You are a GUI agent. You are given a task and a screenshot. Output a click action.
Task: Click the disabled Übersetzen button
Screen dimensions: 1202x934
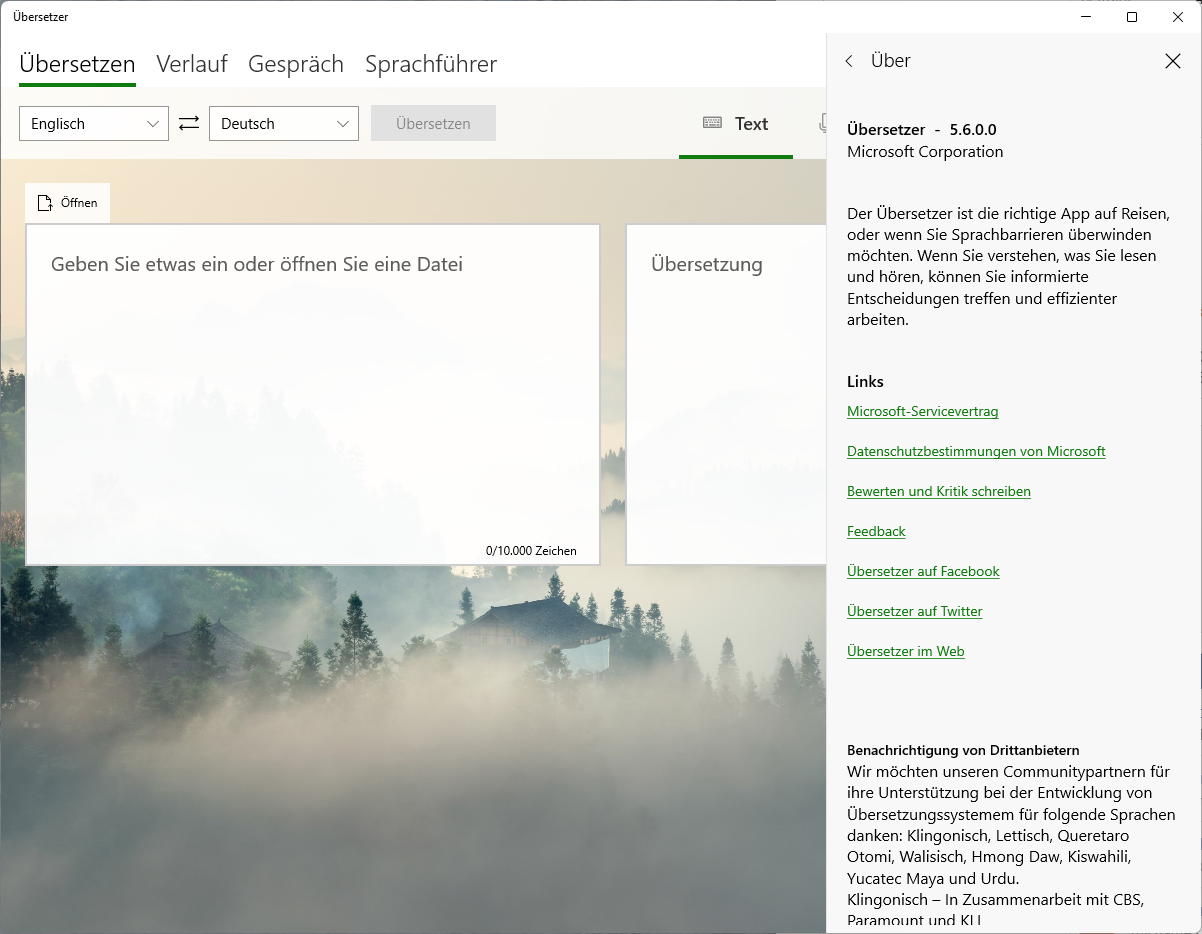click(x=433, y=123)
